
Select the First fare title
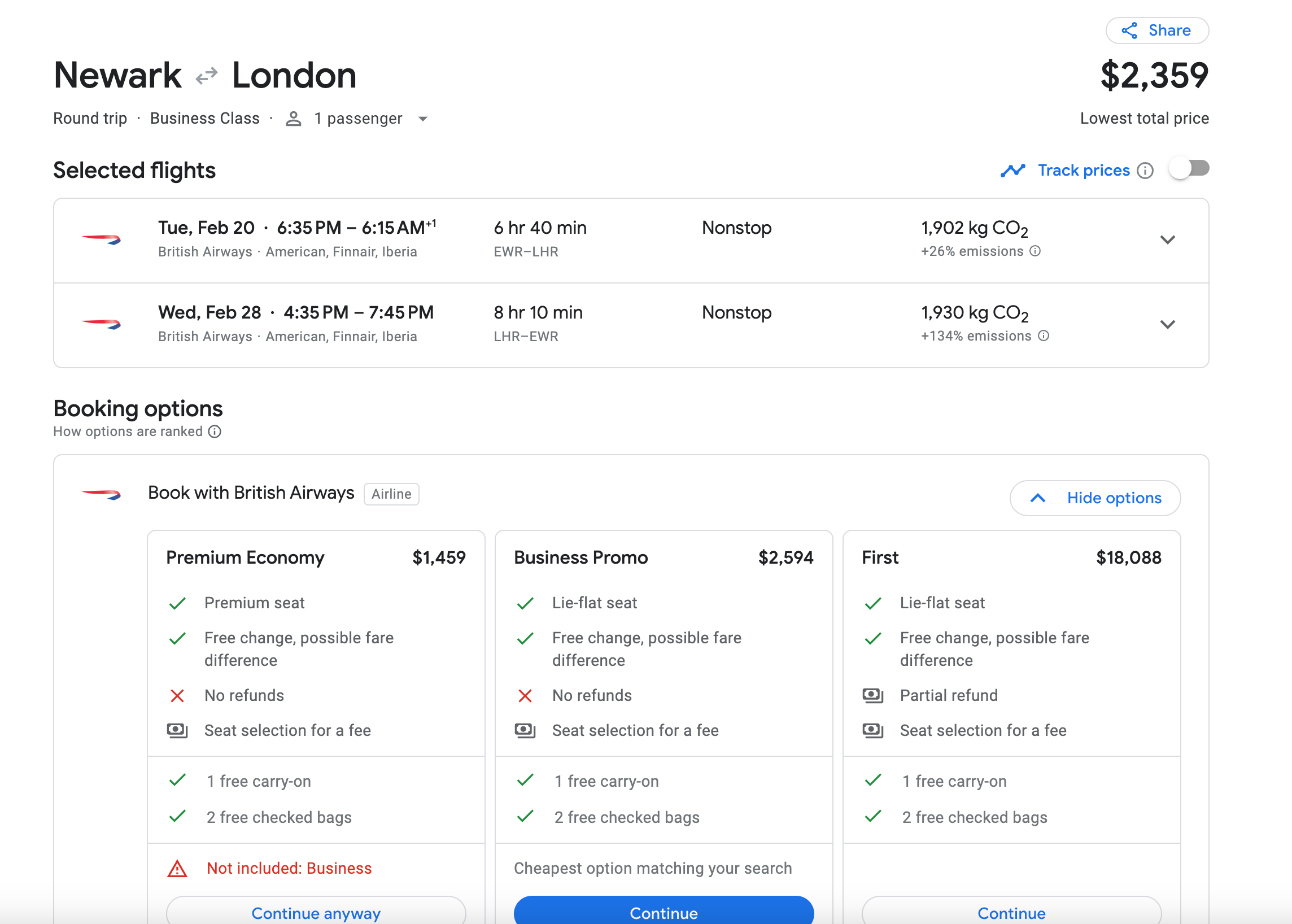pyautogui.click(x=880, y=557)
